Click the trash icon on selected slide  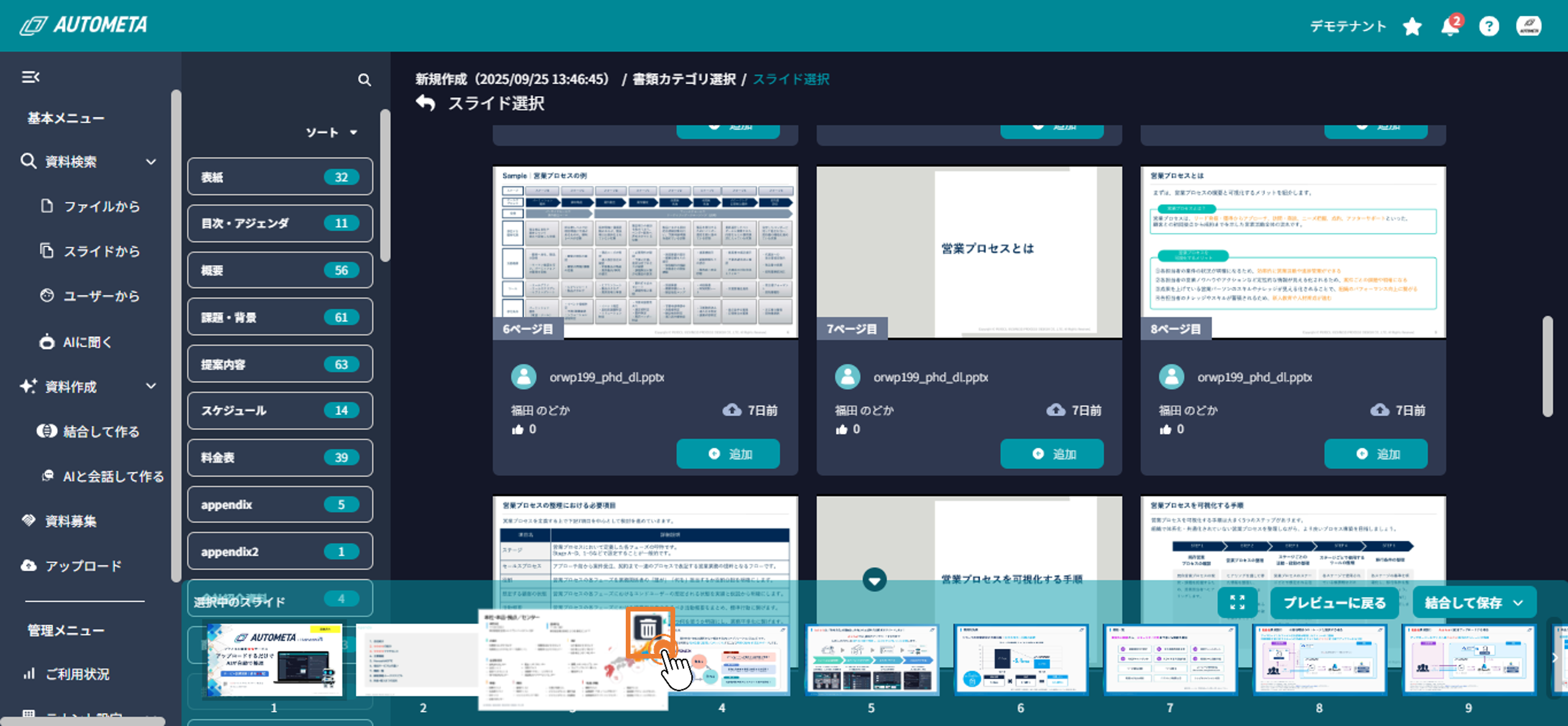(x=648, y=628)
